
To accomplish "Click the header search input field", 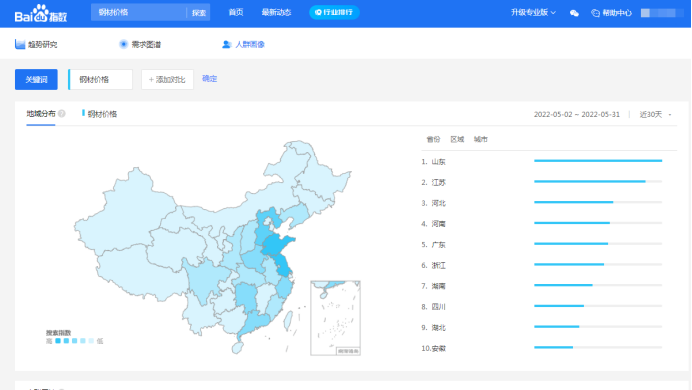I will click(139, 12).
